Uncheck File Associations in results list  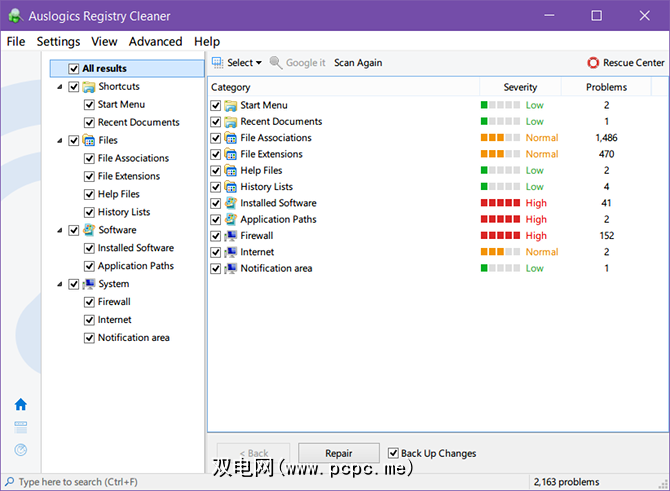coord(216,138)
